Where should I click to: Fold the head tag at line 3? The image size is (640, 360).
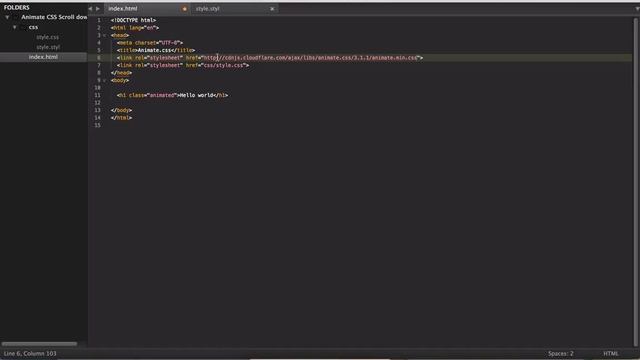click(104, 36)
